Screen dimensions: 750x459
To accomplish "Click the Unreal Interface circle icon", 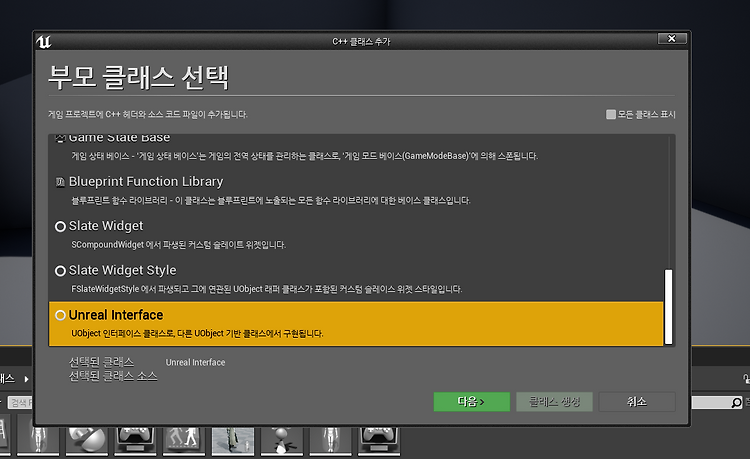I will 60,316.
